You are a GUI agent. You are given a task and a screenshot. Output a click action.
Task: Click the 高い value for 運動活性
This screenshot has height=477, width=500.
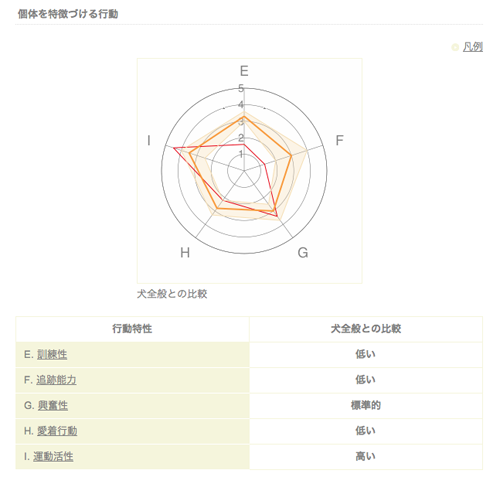pos(365,457)
